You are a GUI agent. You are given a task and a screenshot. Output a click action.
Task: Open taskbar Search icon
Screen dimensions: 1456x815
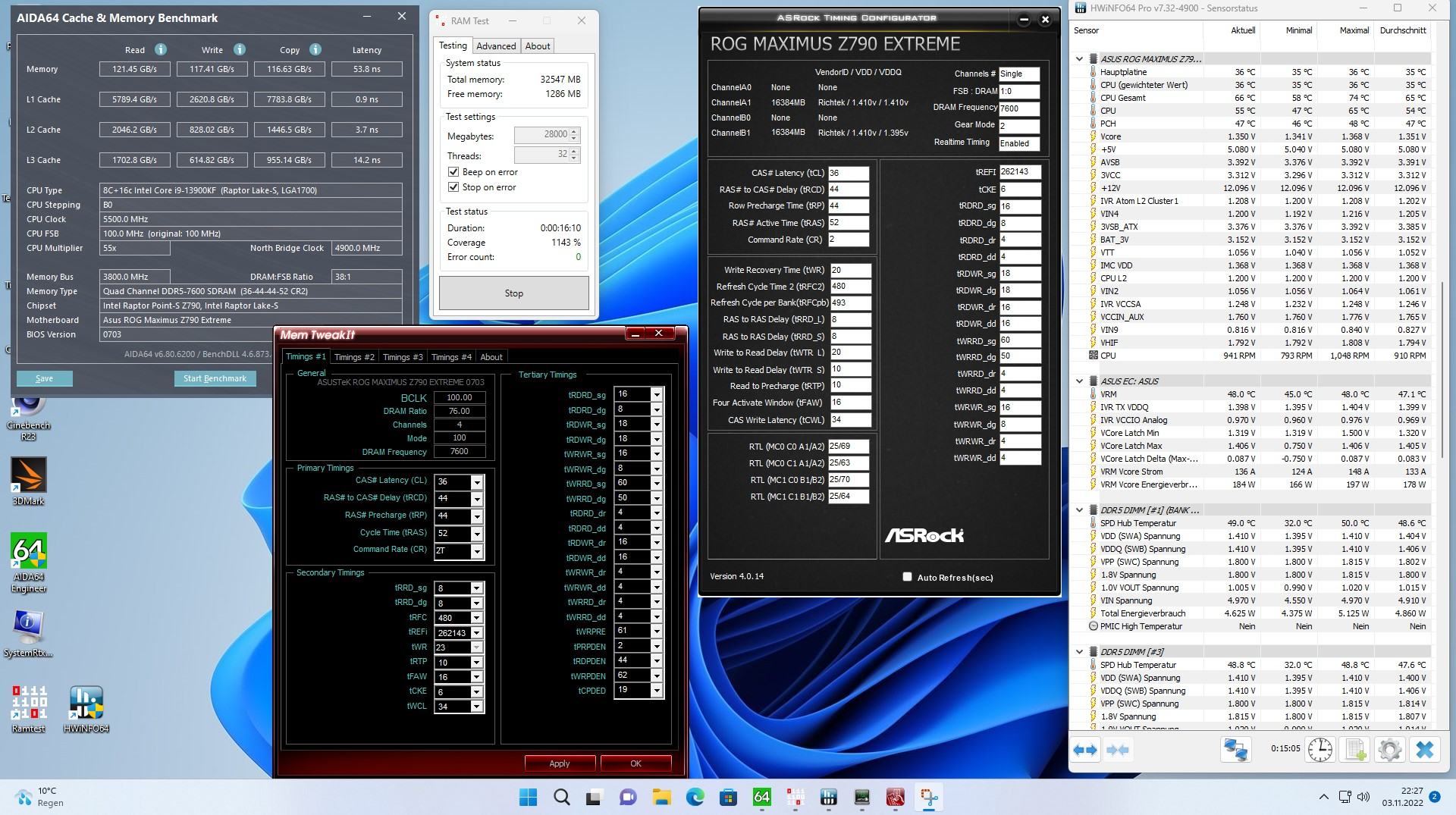click(x=562, y=797)
